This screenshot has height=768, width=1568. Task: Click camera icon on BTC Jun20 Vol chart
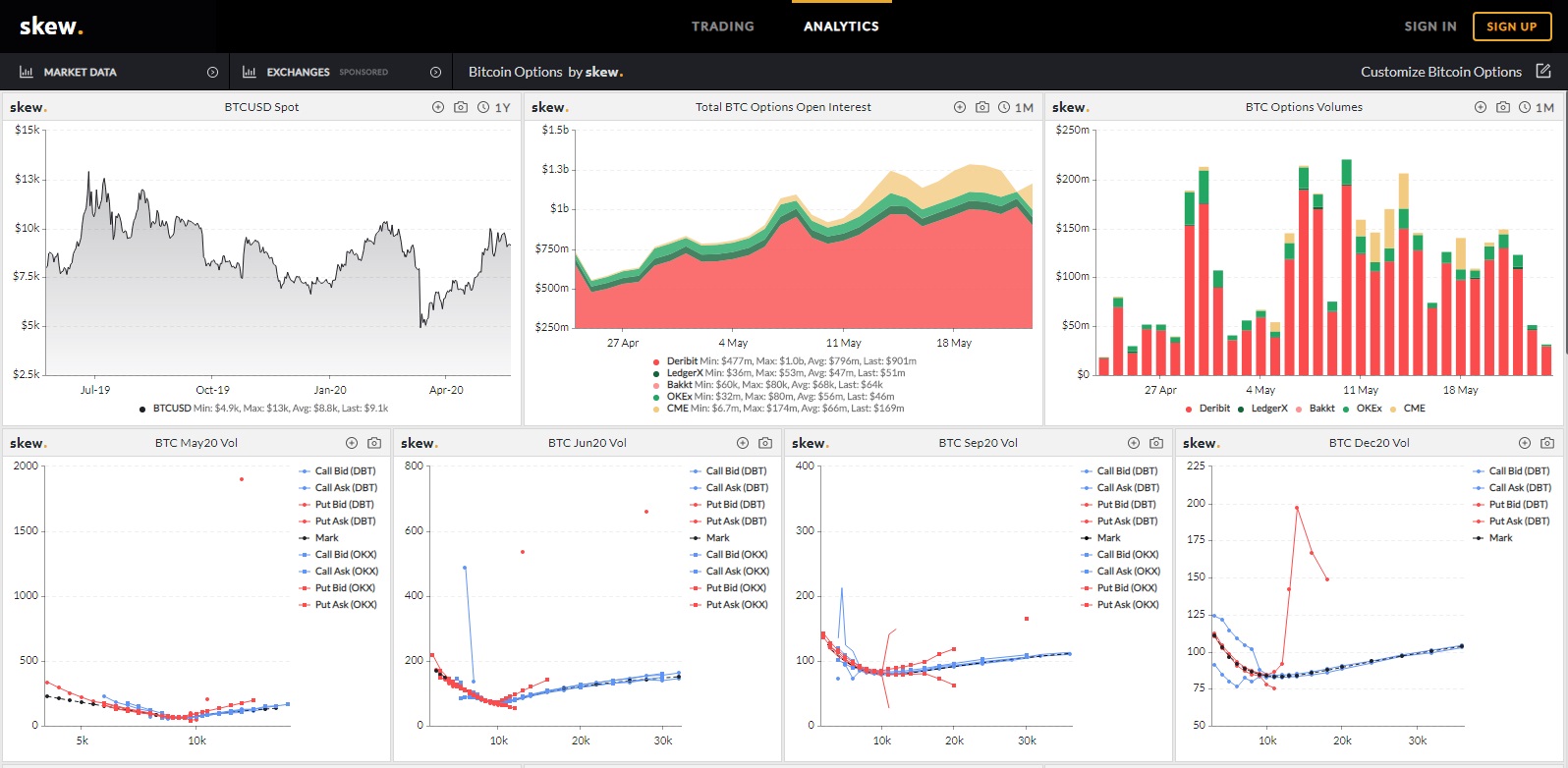765,443
